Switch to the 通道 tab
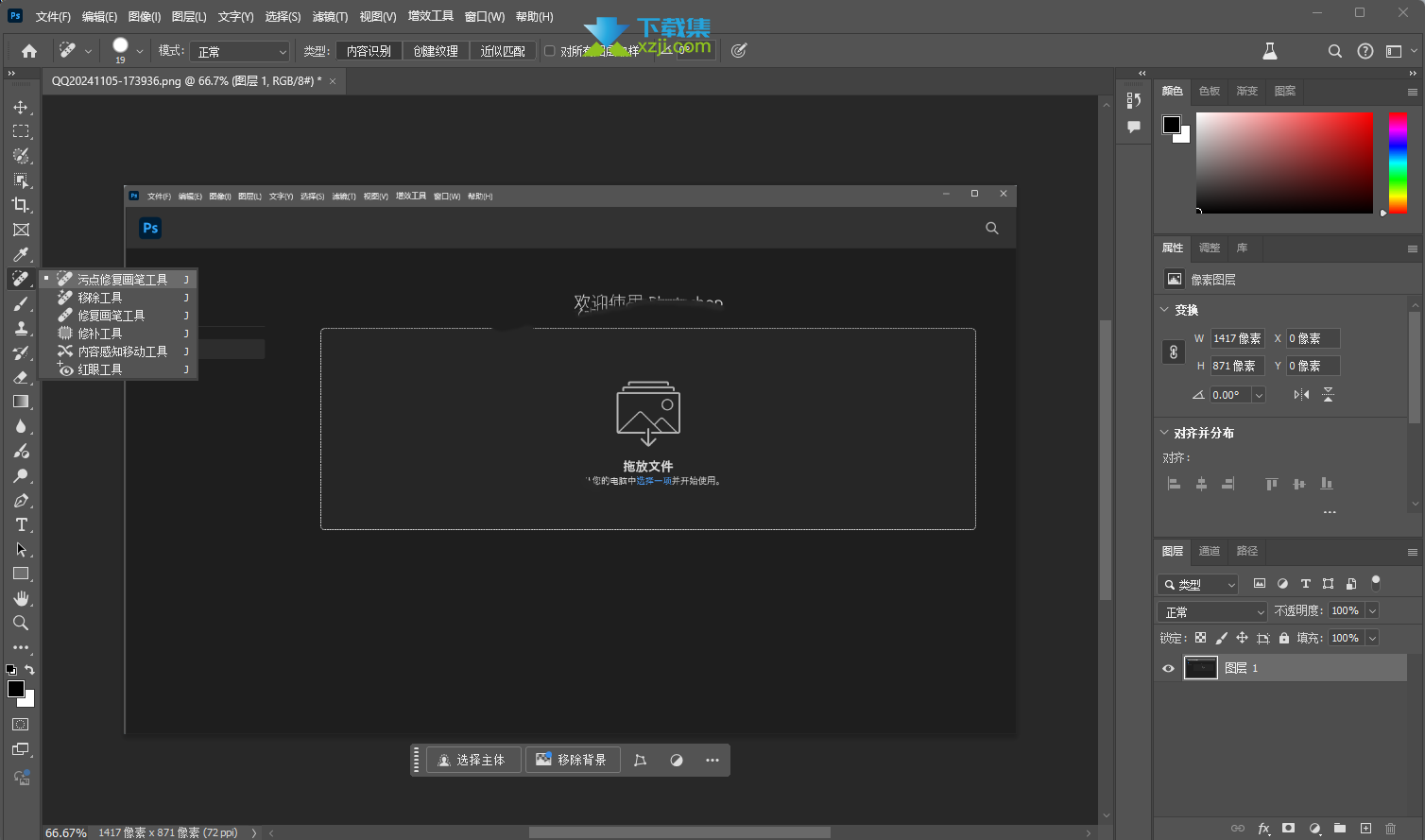Screen dimensions: 1425x840 (x=1210, y=551)
